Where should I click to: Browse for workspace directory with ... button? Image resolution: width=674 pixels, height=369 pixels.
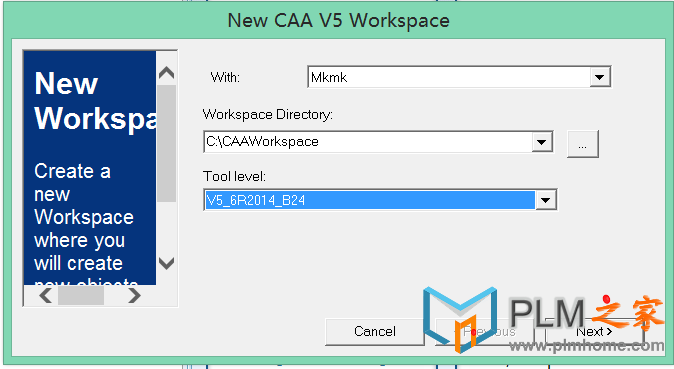(582, 144)
